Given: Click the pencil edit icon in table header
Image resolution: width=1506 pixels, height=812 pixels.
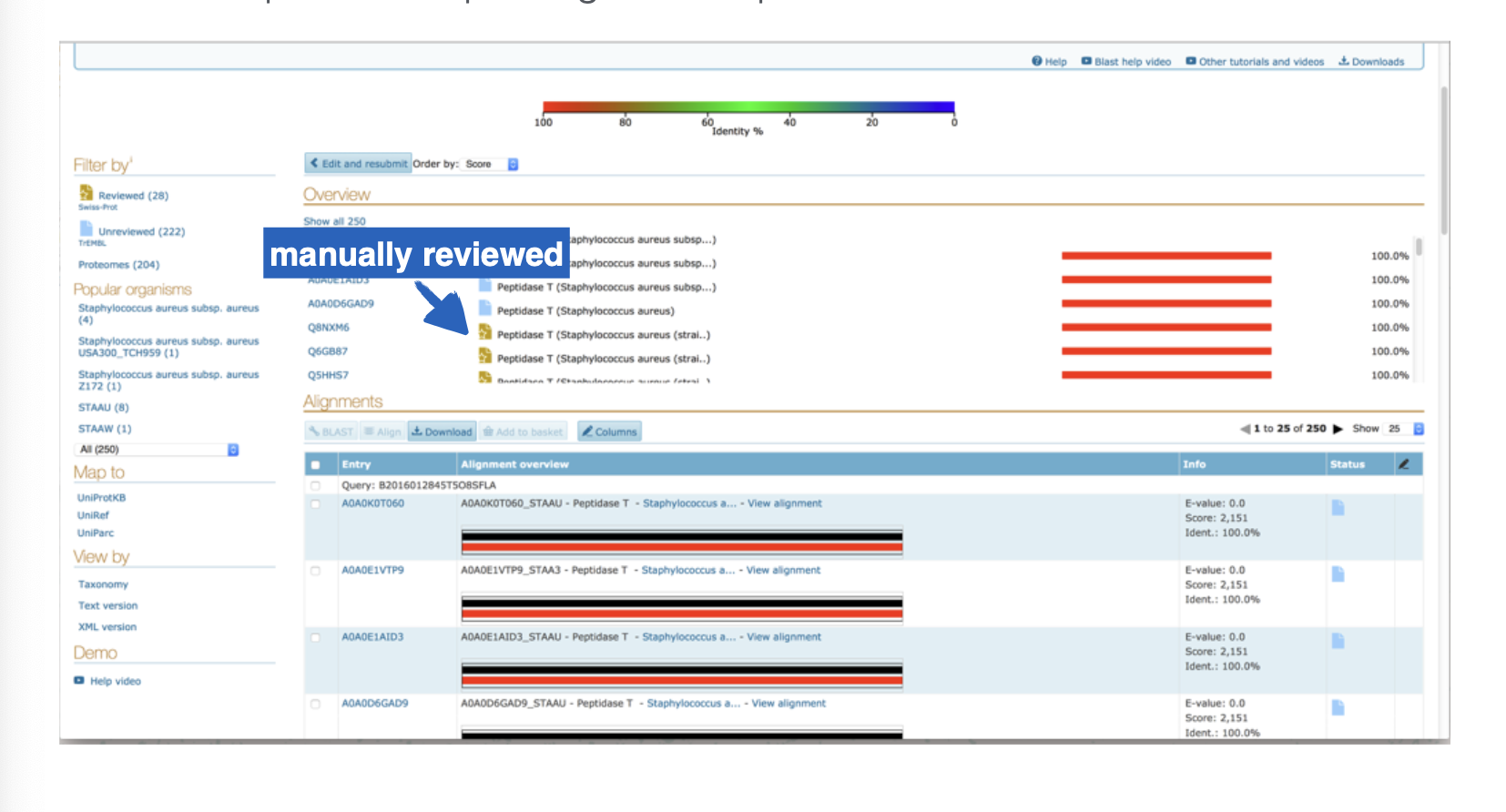Looking at the screenshot, I should coord(1404,464).
